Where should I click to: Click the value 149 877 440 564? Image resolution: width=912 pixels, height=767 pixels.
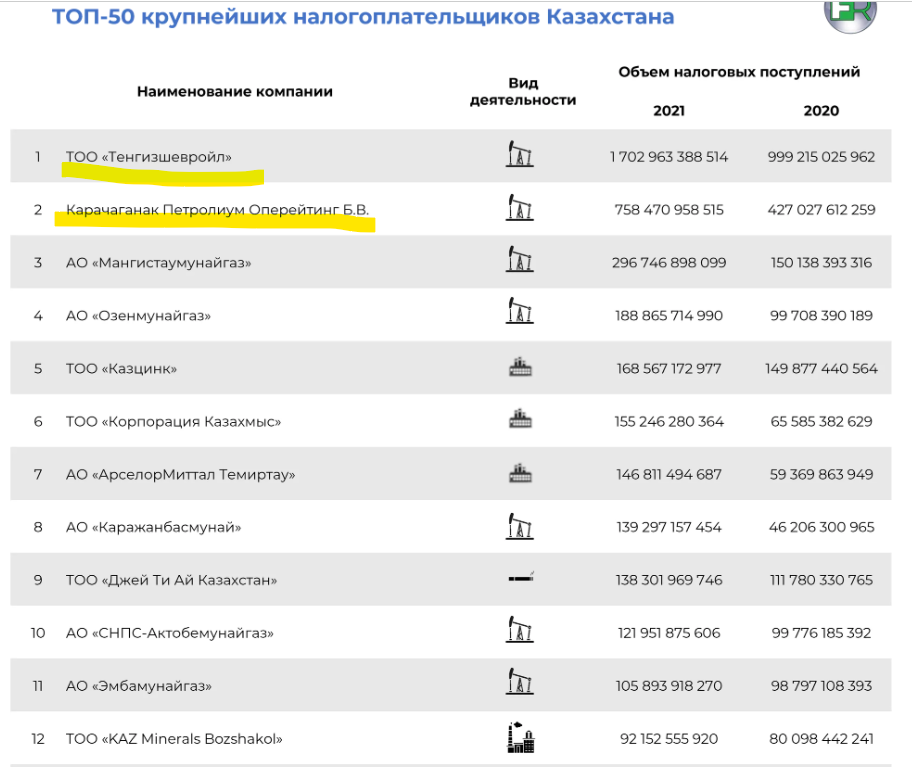[x=821, y=369]
